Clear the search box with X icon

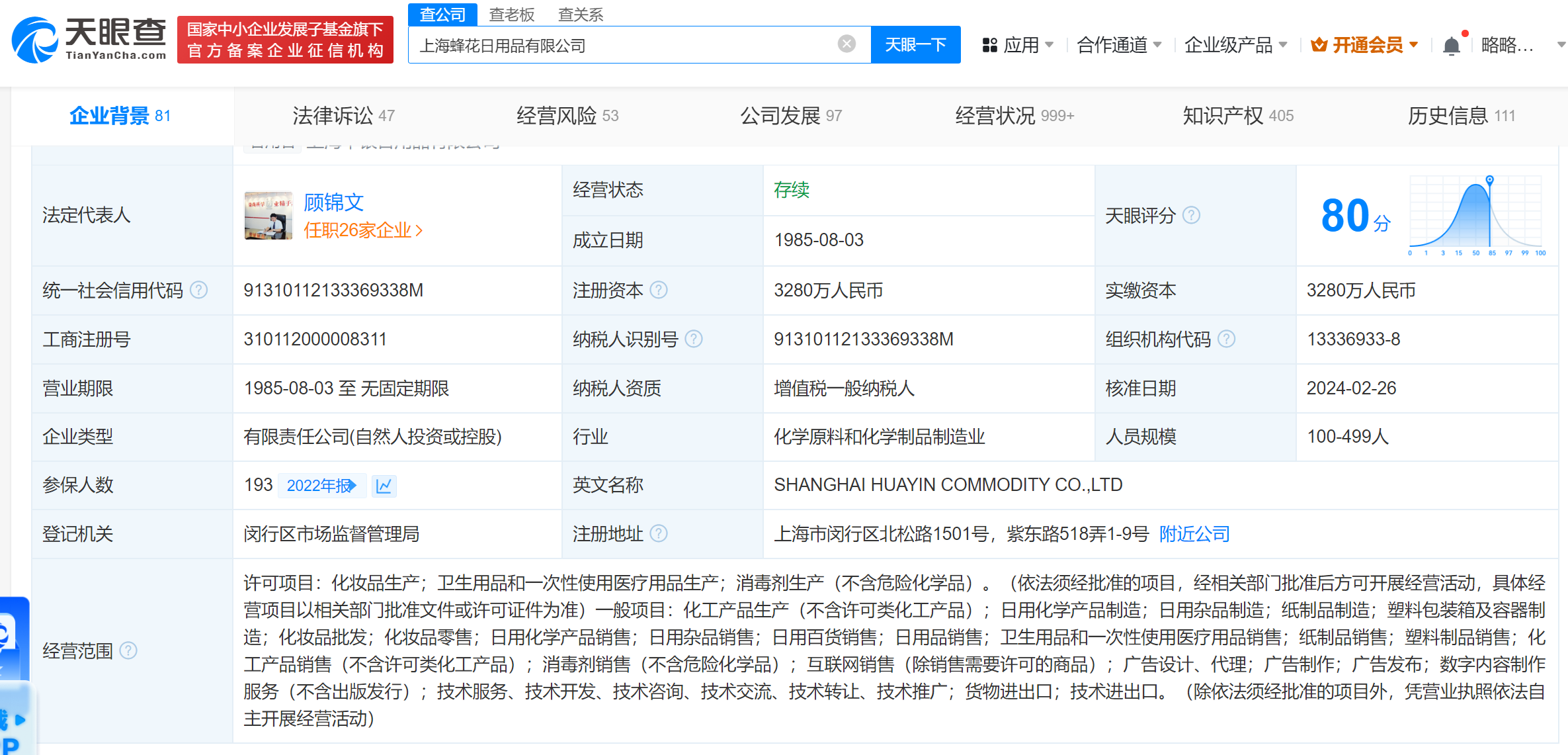(846, 44)
